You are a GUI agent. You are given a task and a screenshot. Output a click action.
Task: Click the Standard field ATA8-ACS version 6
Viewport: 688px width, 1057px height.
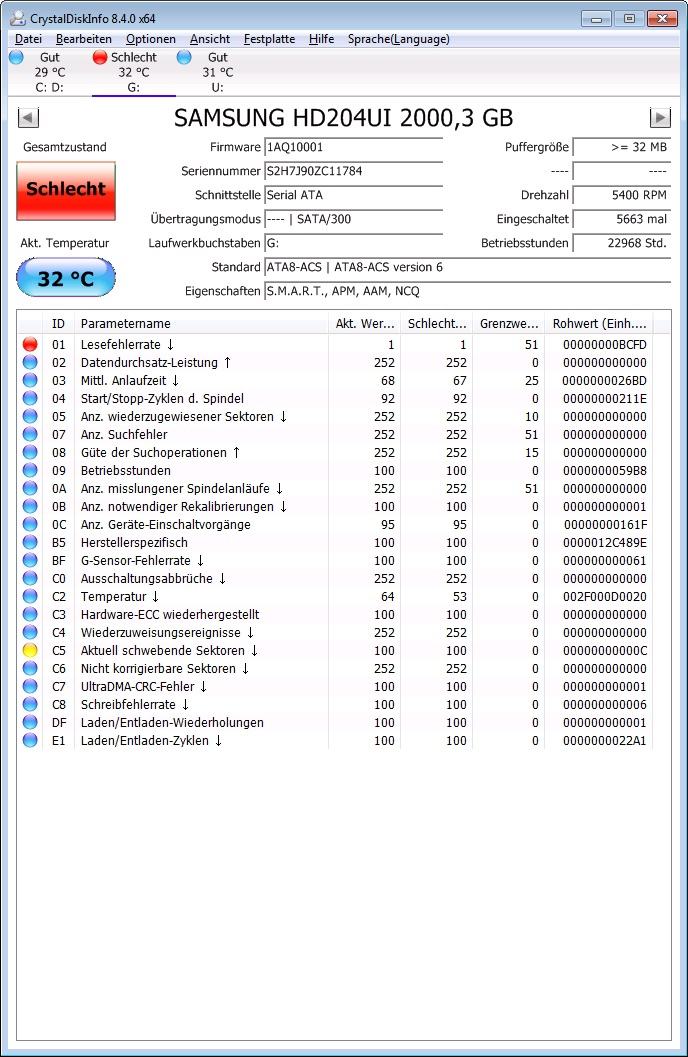pyautogui.click(x=468, y=267)
